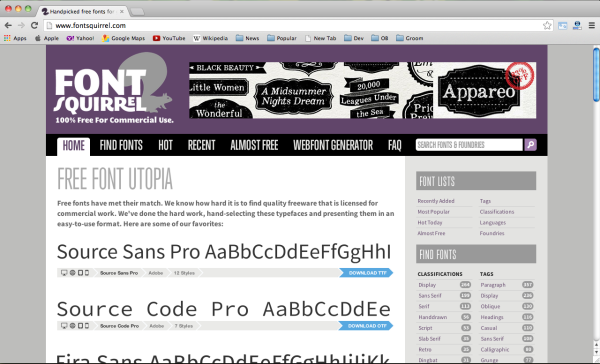
Task: Open the Languages list link
Action: (493, 222)
